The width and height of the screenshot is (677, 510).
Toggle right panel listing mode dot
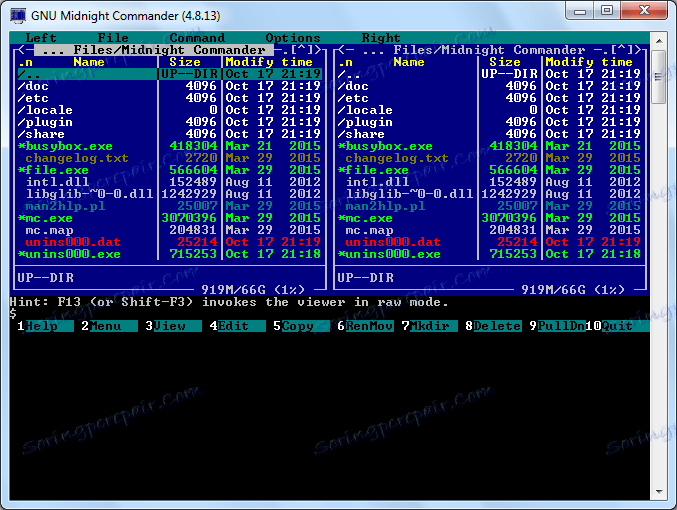606,50
